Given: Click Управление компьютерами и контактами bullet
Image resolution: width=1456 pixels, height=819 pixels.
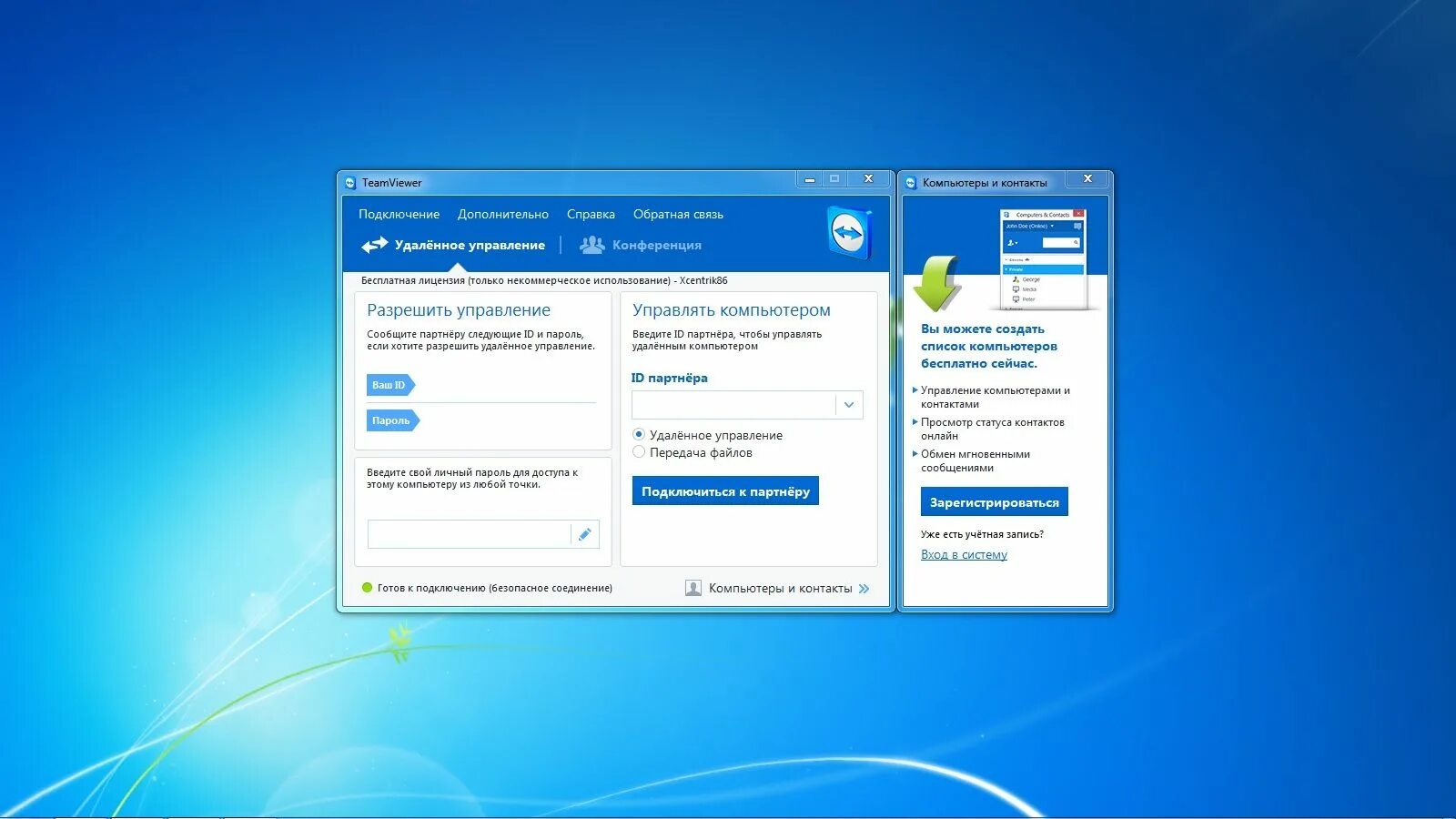Looking at the screenshot, I should point(995,397).
